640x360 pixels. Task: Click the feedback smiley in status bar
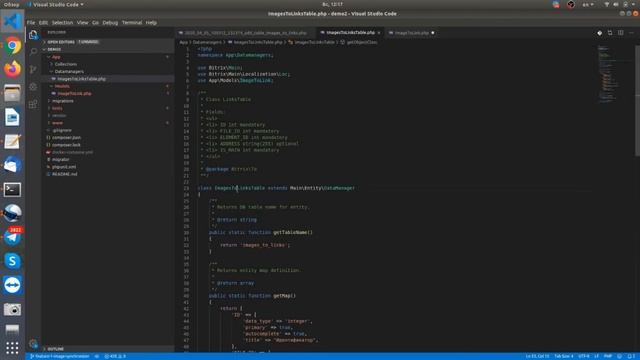click(619, 356)
